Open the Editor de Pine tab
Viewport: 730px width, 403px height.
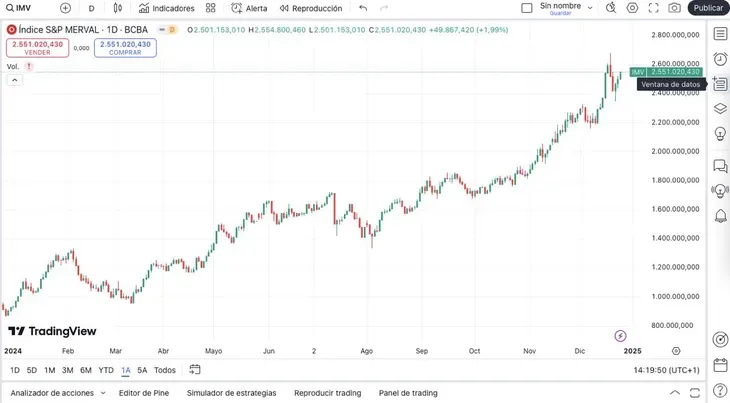(x=144, y=393)
